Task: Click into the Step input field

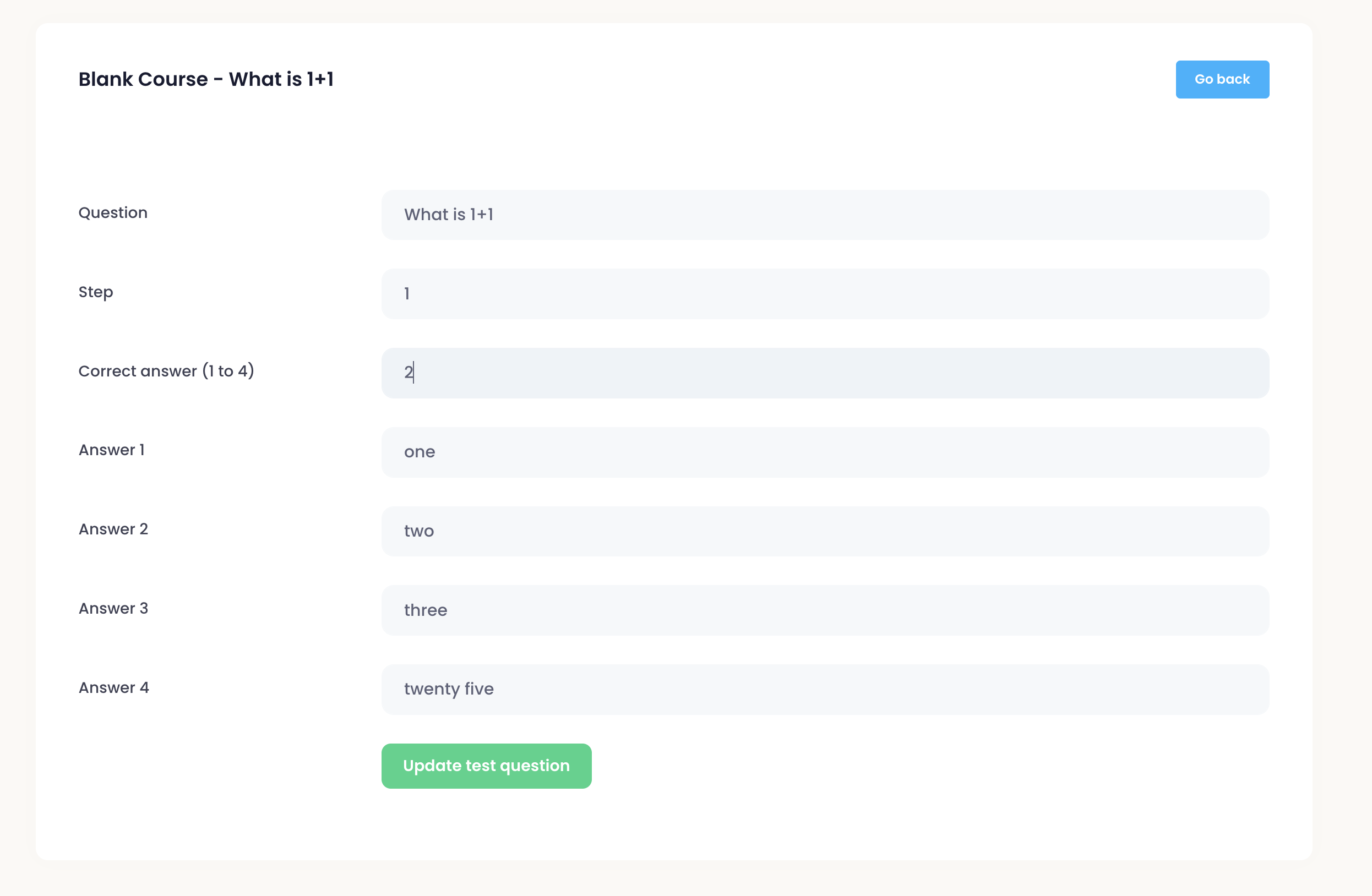Action: coord(824,294)
